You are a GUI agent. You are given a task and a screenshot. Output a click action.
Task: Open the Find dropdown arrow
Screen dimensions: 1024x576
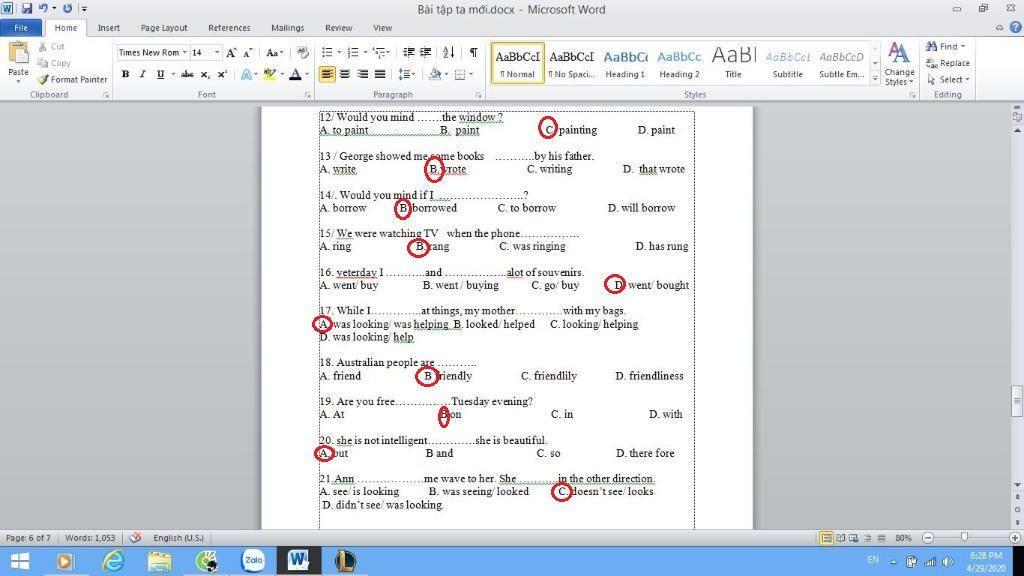point(963,46)
